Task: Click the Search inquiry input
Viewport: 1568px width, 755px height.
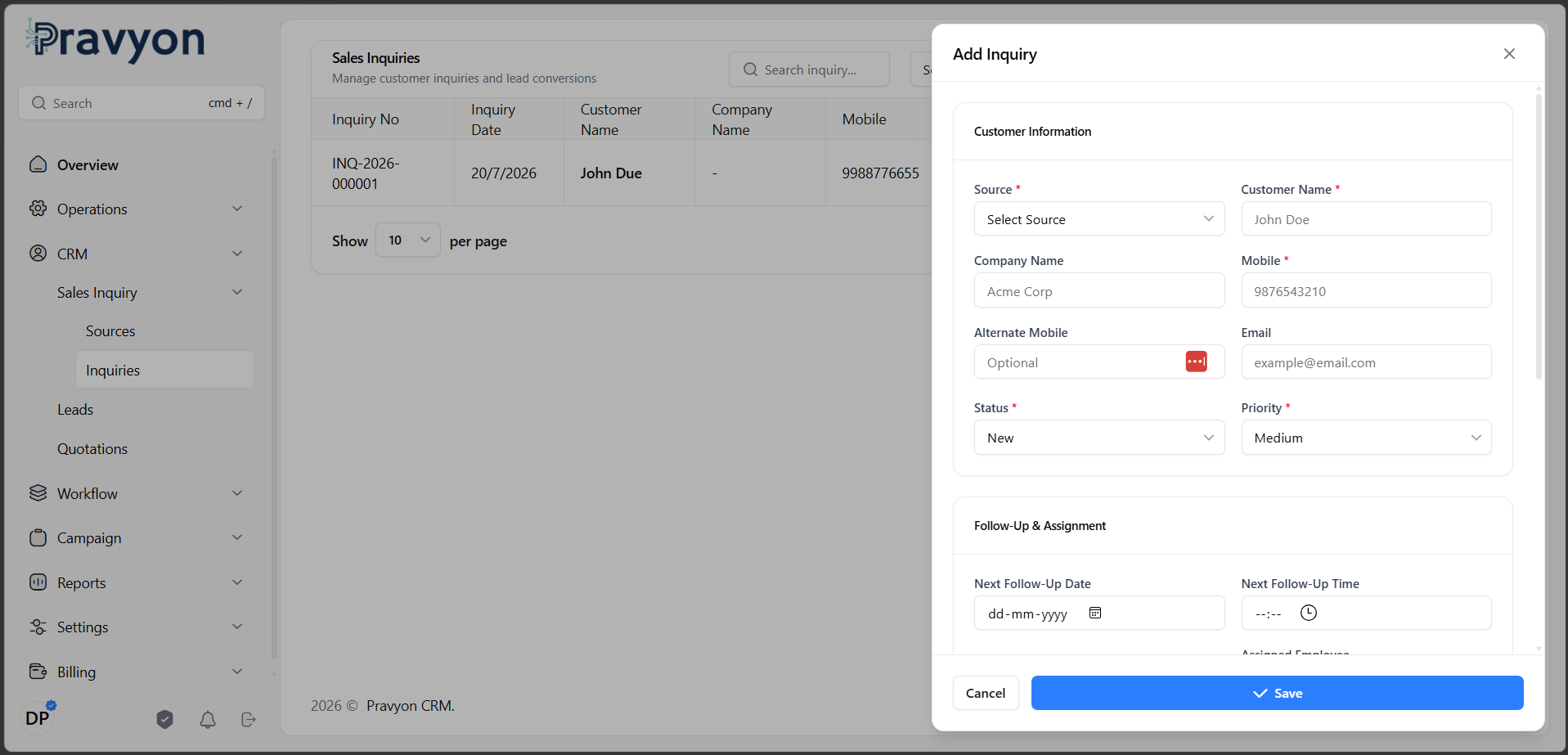Action: pos(809,70)
